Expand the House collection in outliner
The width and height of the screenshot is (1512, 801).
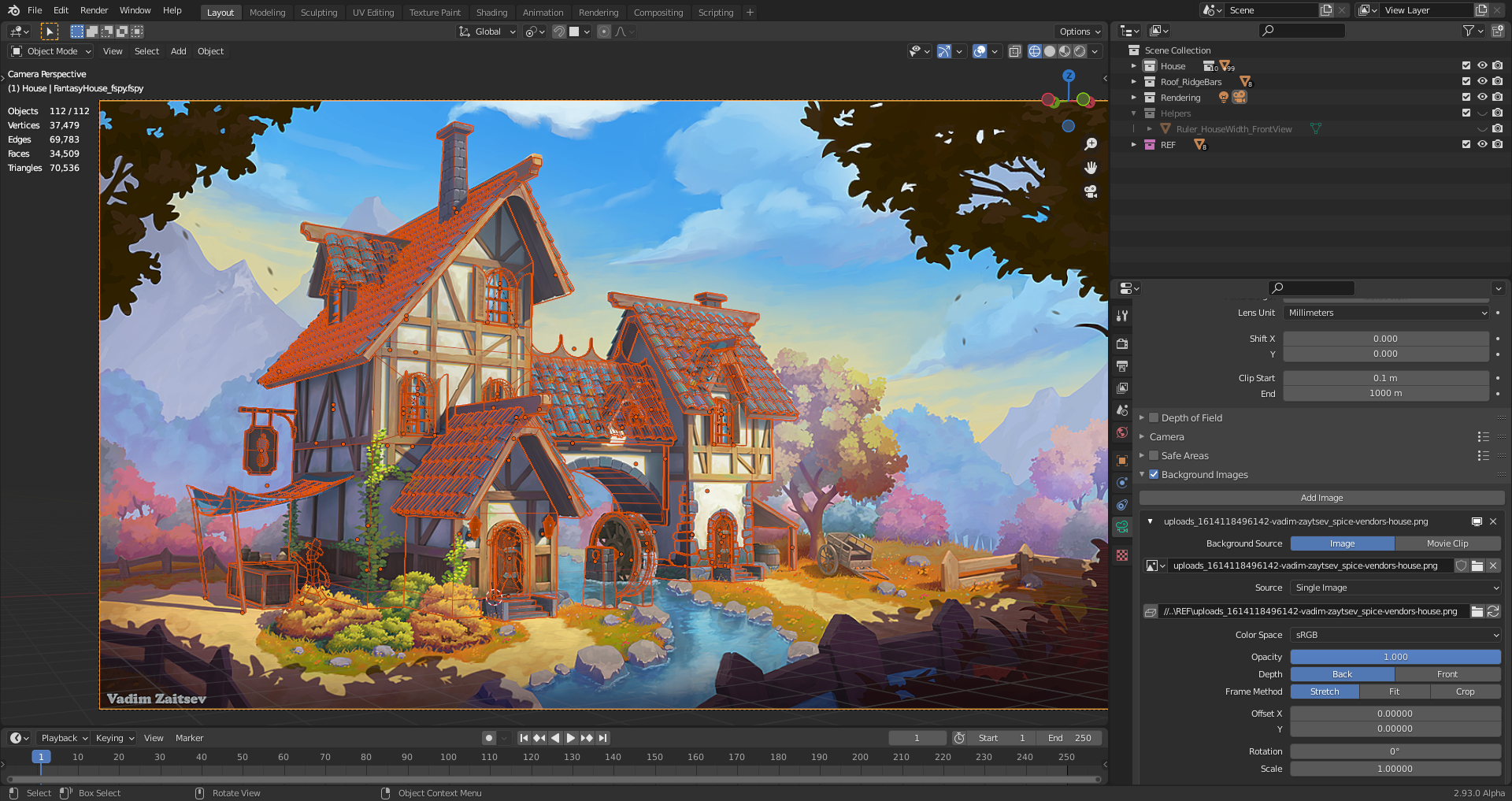tap(1133, 66)
